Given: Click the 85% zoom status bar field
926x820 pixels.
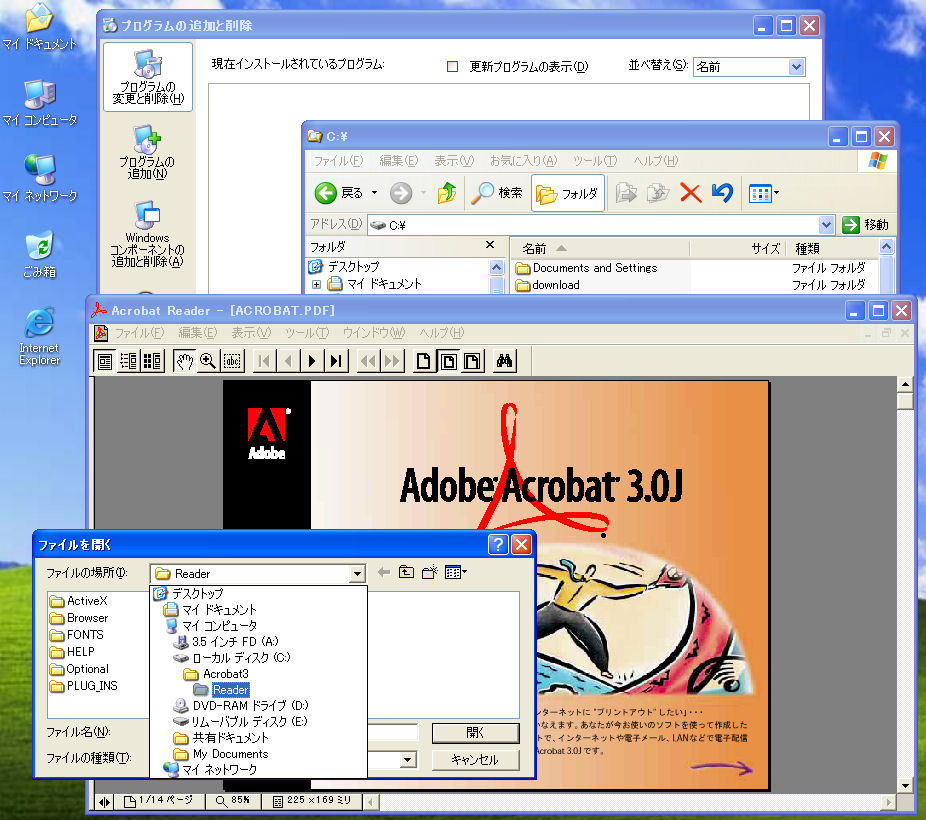Looking at the screenshot, I should [233, 801].
